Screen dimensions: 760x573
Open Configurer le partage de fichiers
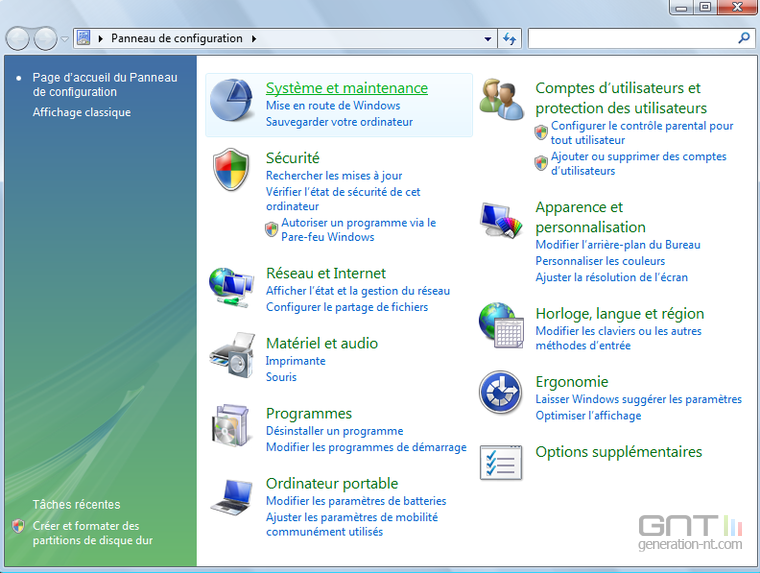pos(347,307)
